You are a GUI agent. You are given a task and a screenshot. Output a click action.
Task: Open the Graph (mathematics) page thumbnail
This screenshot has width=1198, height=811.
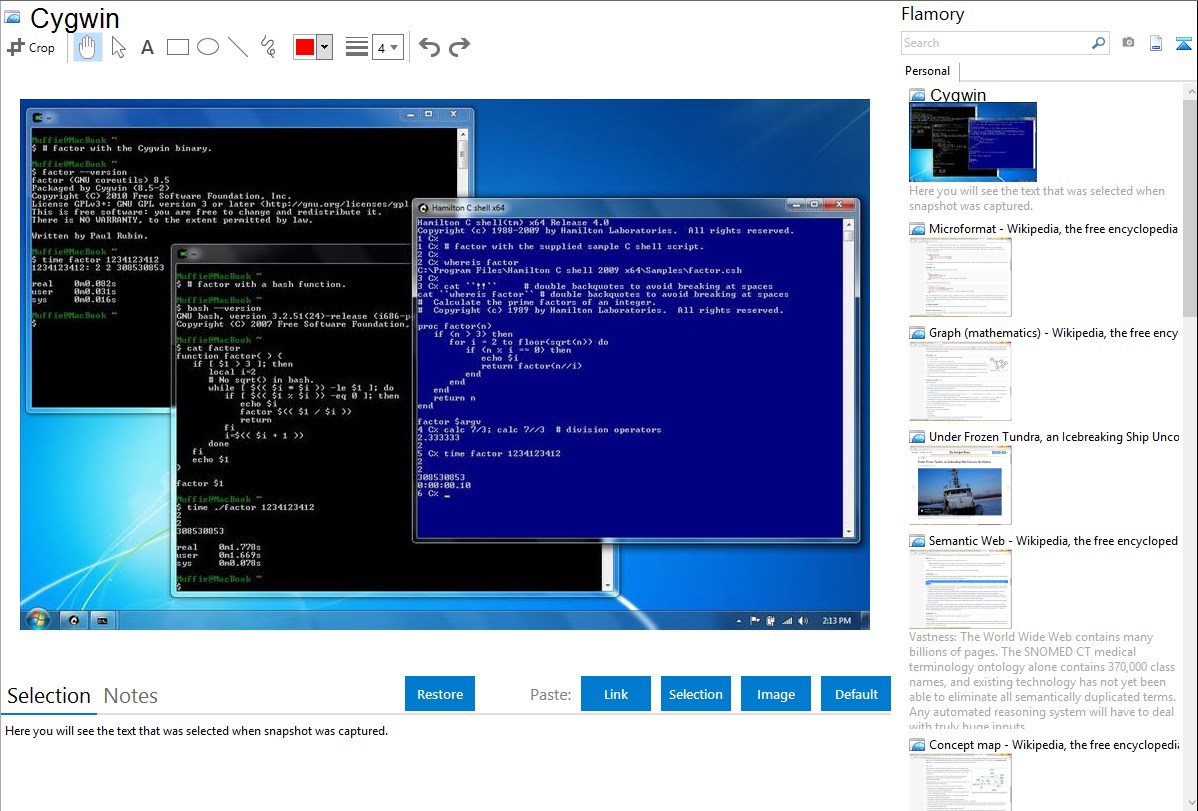[x=960, y=381]
